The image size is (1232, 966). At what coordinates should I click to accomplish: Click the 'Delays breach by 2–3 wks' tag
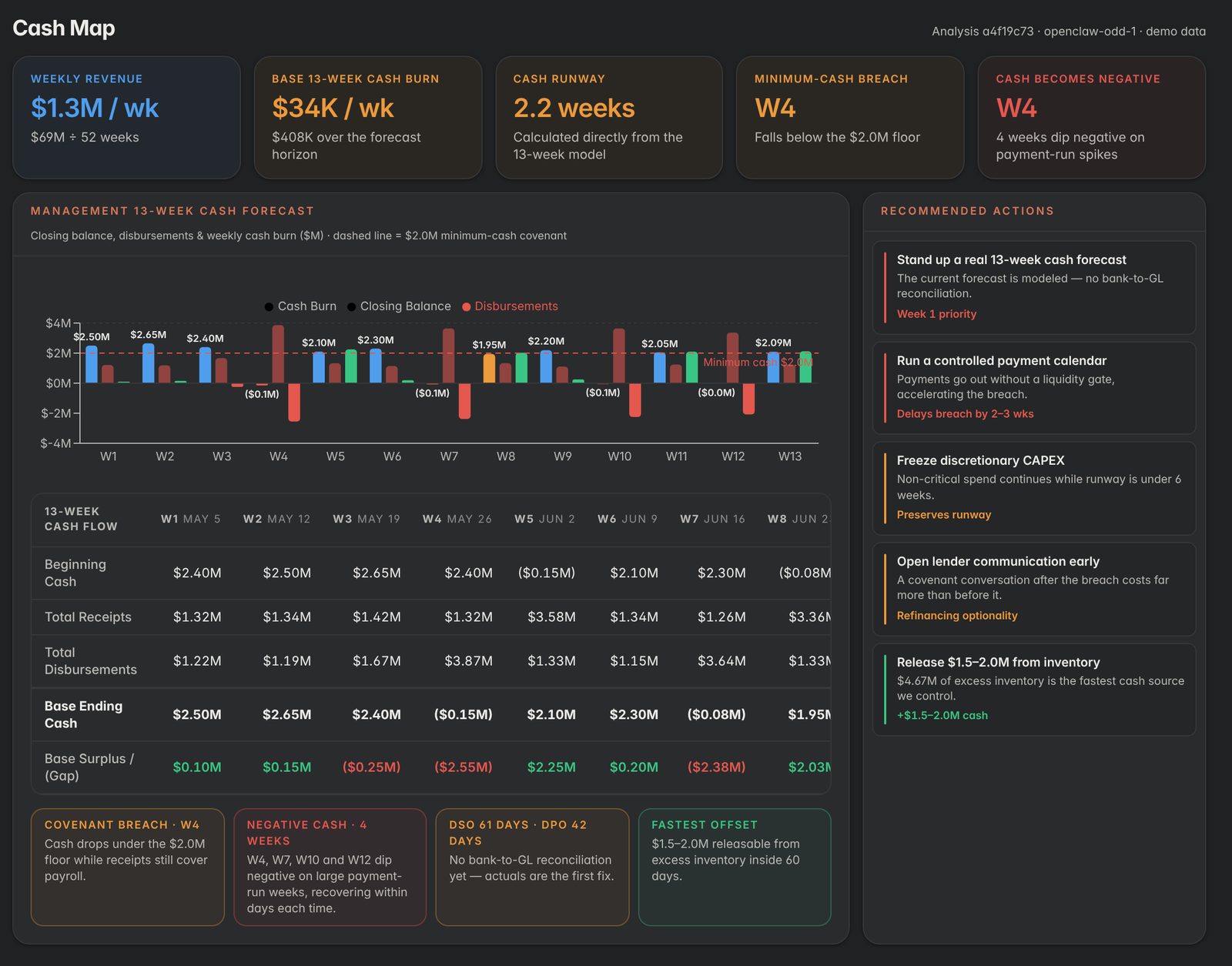[965, 414]
